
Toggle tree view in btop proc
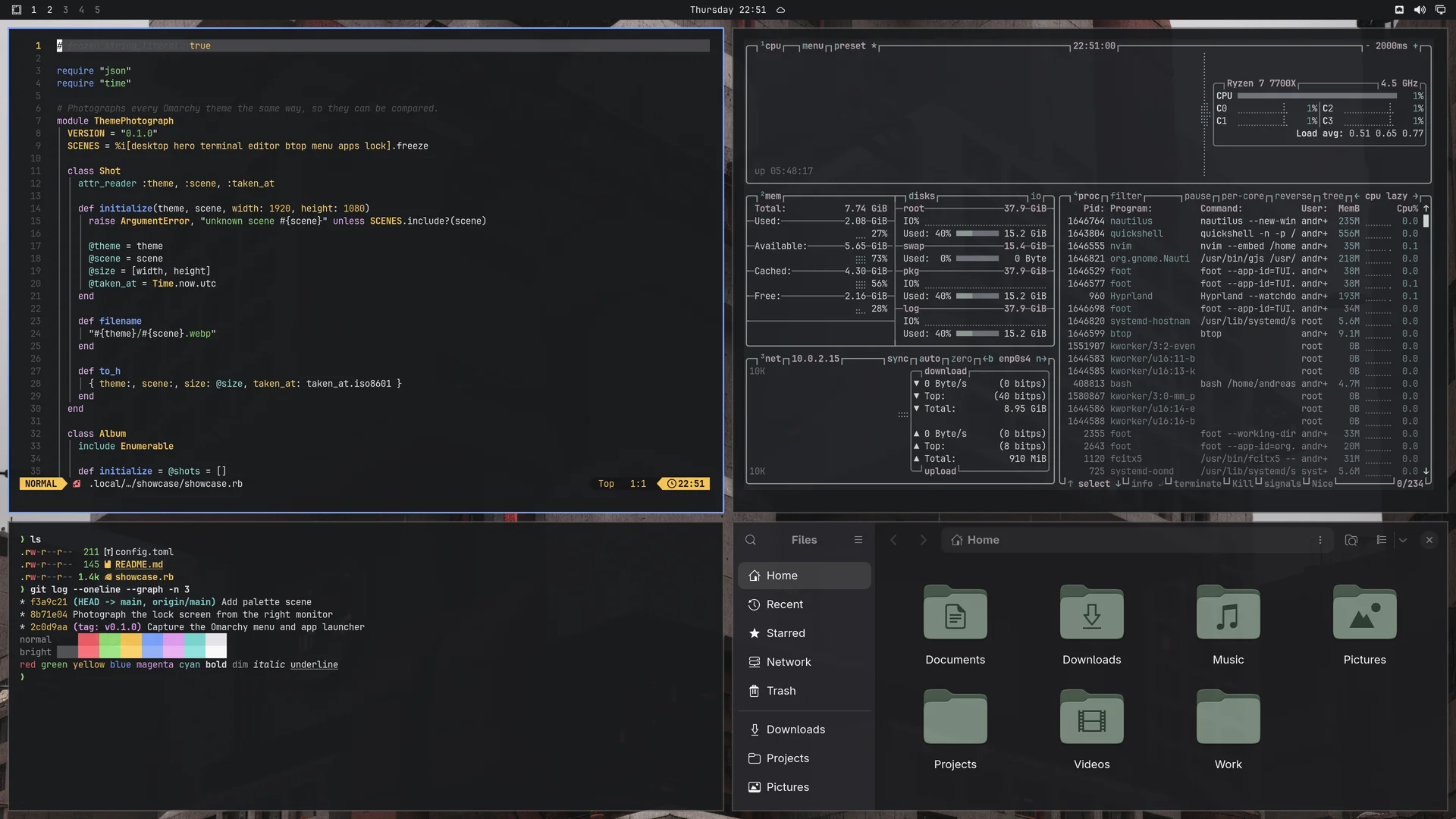click(x=1333, y=196)
